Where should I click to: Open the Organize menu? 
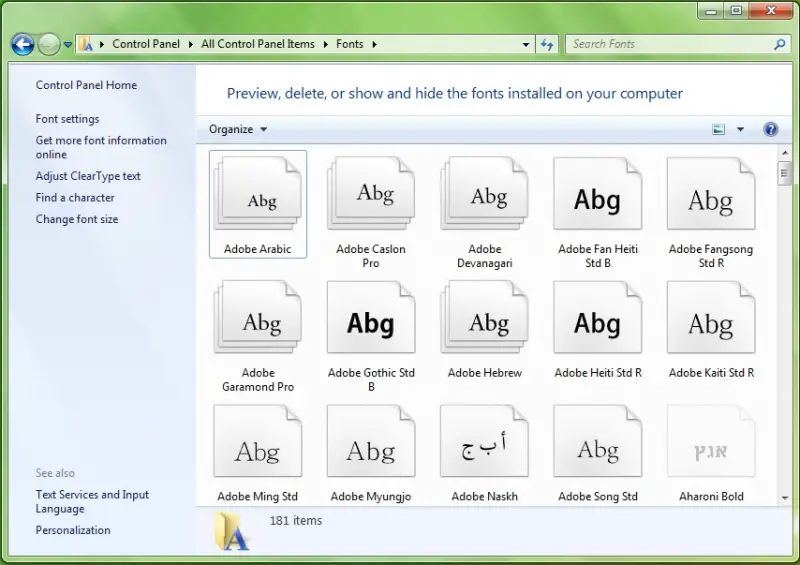coord(238,129)
